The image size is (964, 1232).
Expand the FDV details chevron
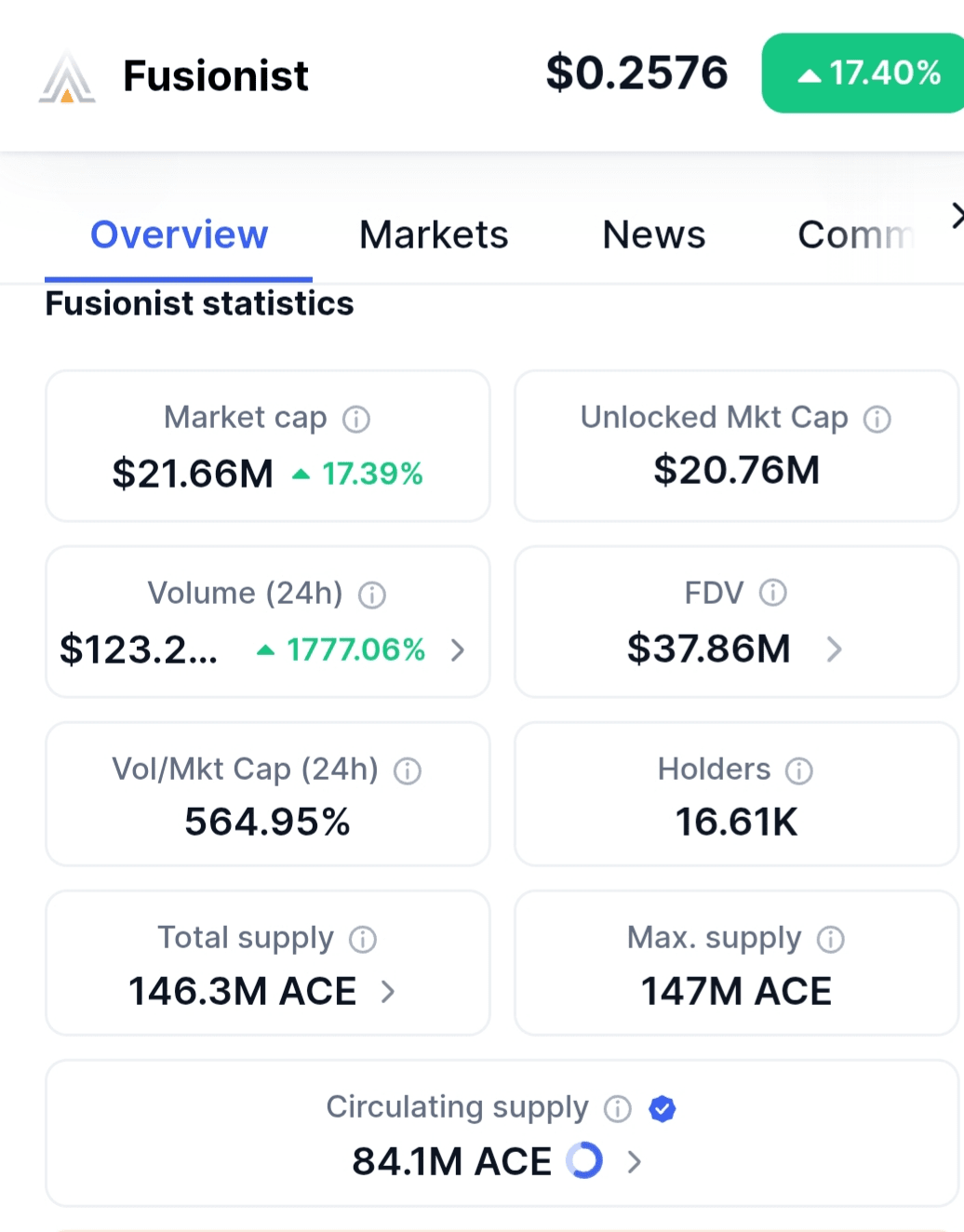tap(834, 649)
